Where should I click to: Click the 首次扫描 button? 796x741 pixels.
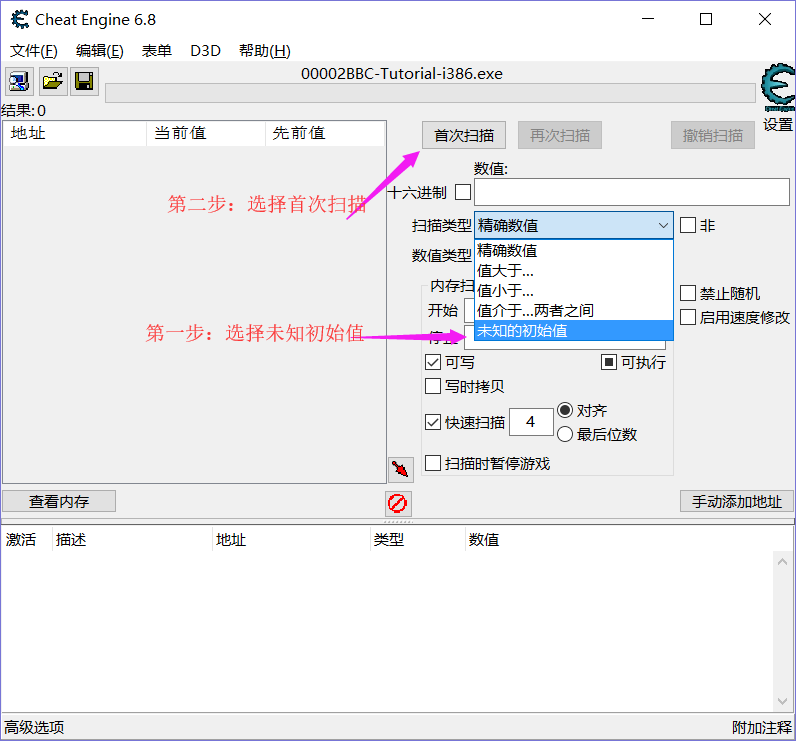point(463,135)
